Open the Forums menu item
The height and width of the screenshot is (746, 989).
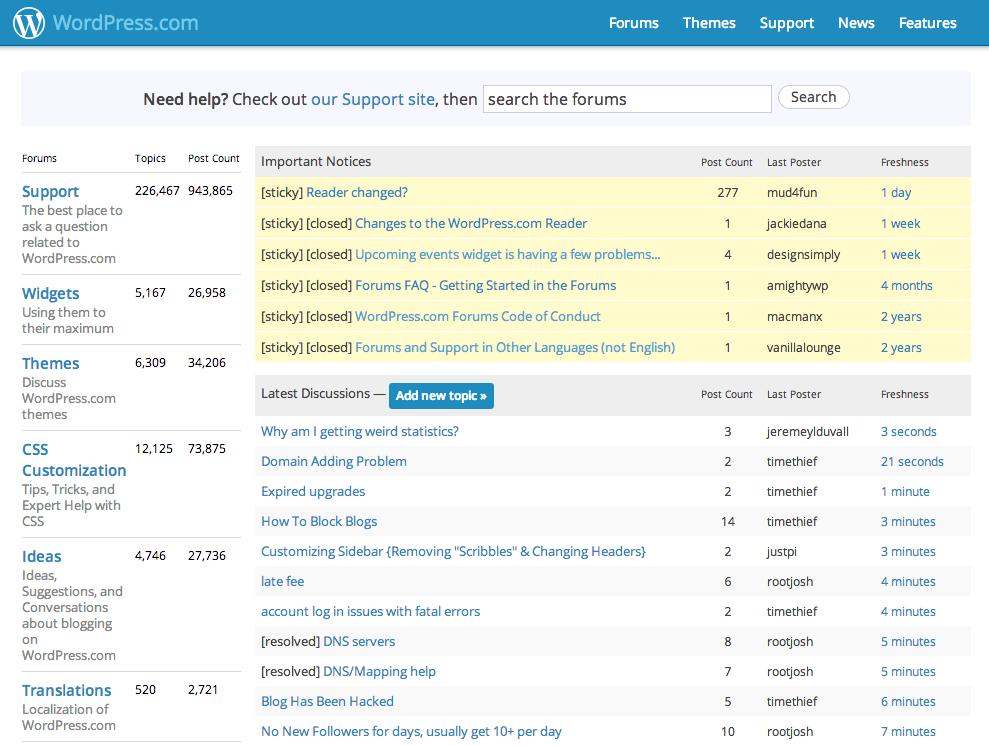click(x=633, y=23)
